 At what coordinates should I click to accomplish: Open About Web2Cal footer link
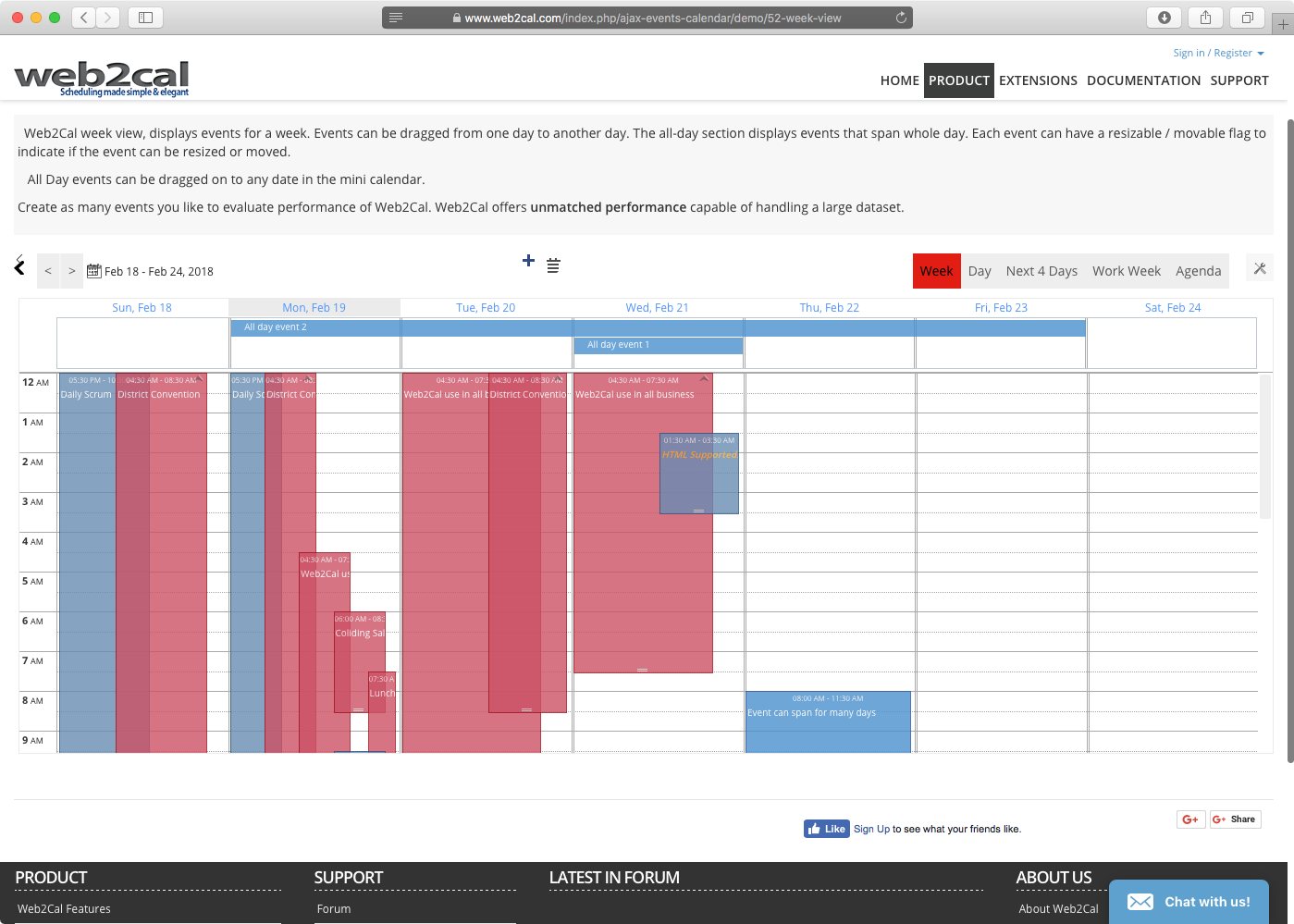pyautogui.click(x=1058, y=909)
